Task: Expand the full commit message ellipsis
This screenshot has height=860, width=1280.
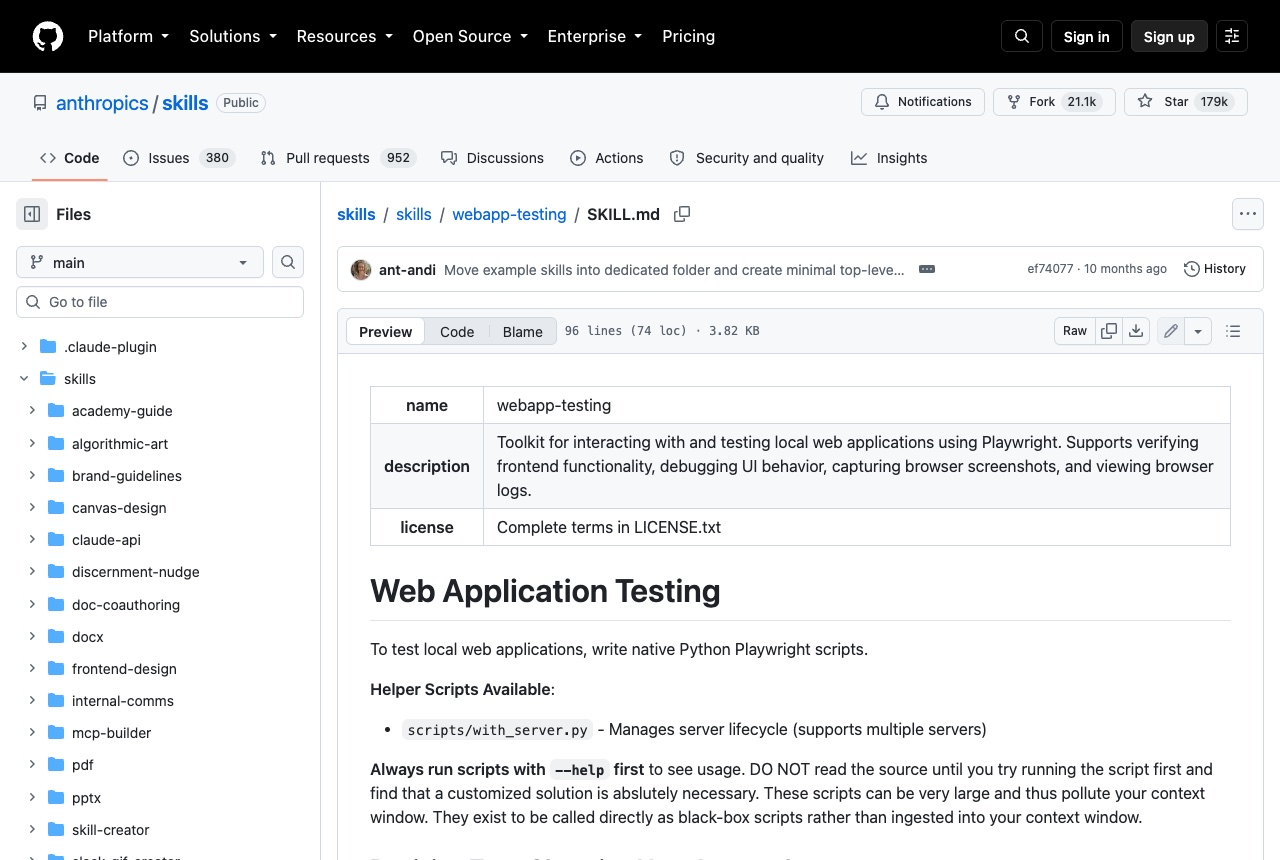Action: [x=927, y=269]
